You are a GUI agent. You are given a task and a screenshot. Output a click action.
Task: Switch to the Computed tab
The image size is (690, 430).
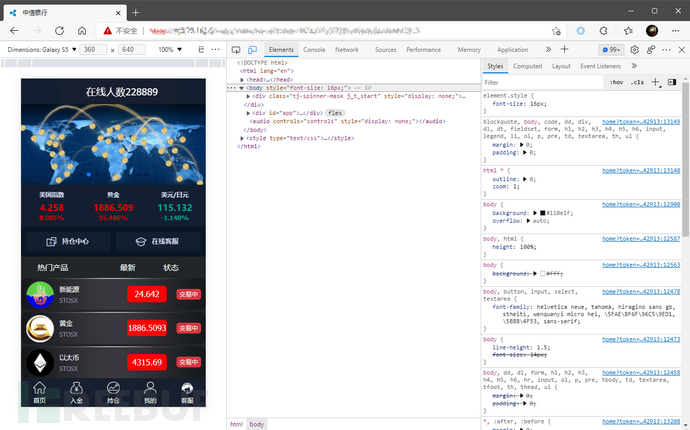527,66
